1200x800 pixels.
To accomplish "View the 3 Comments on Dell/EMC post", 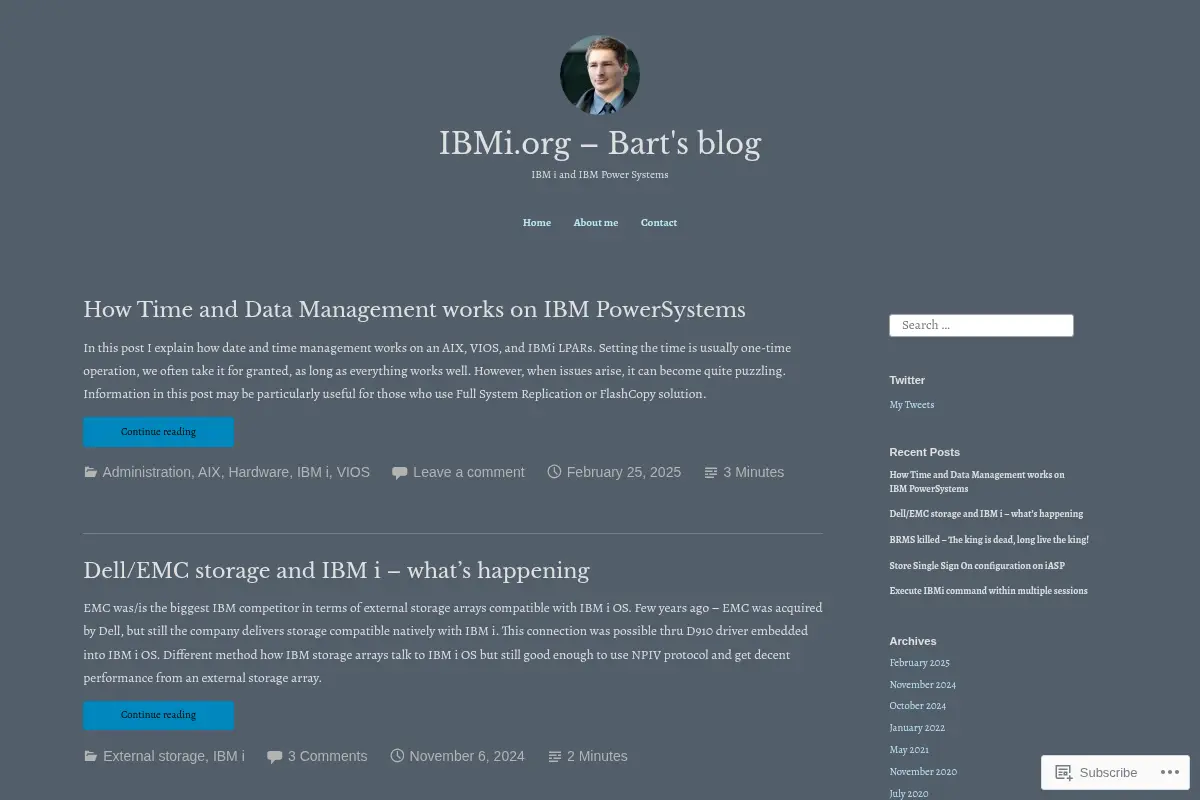I will coord(328,756).
